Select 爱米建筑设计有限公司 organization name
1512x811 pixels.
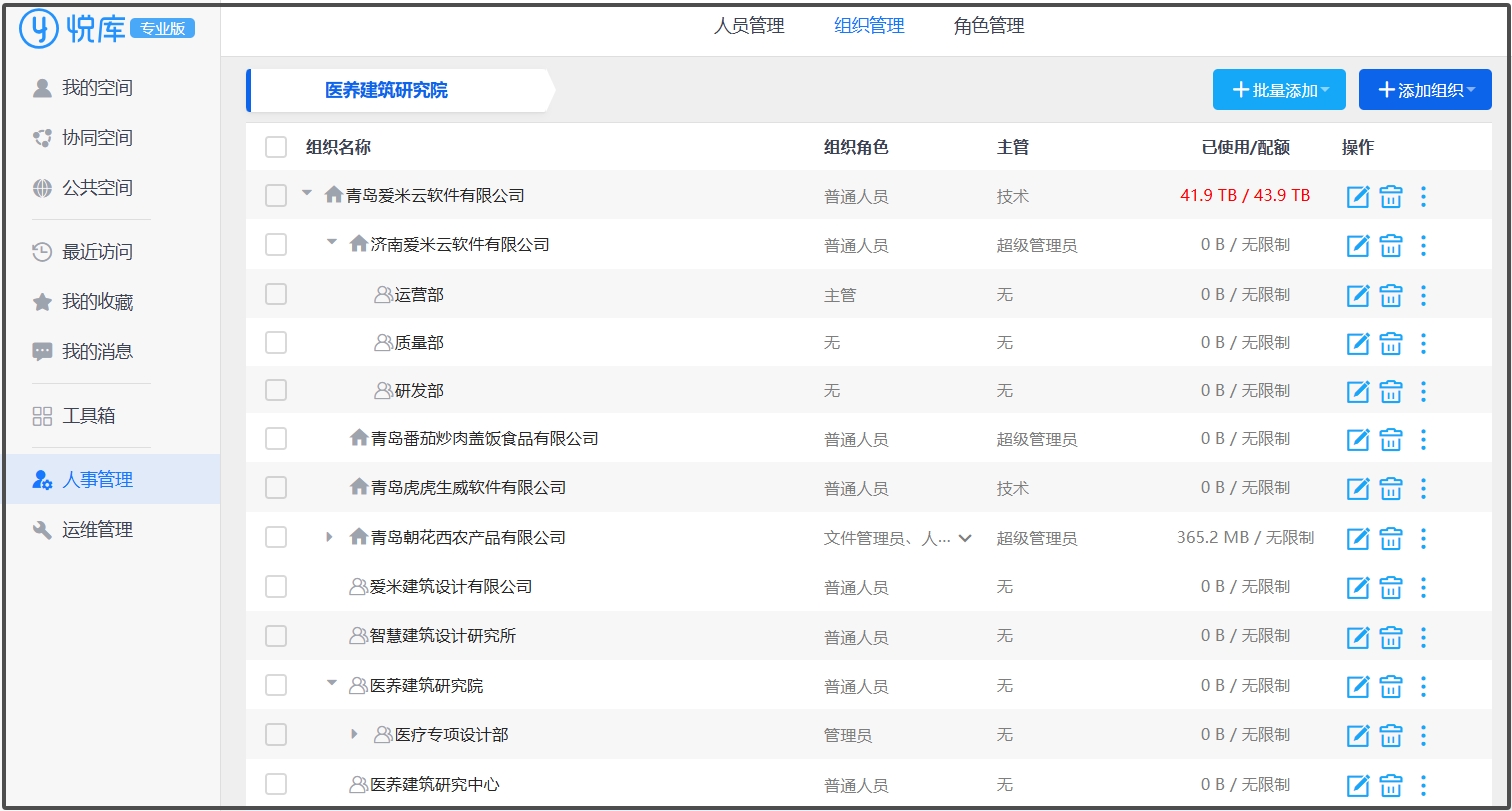(451, 587)
